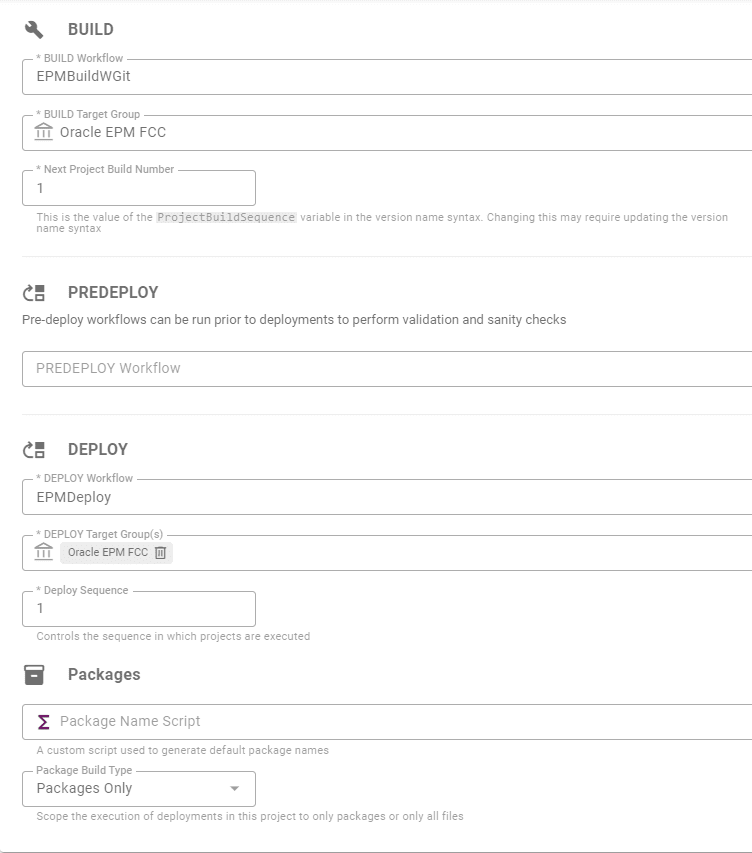Screen dimensions: 752x853
Task: Select the Oracle EPM FCC deploy target chip
Action: click(x=108, y=553)
